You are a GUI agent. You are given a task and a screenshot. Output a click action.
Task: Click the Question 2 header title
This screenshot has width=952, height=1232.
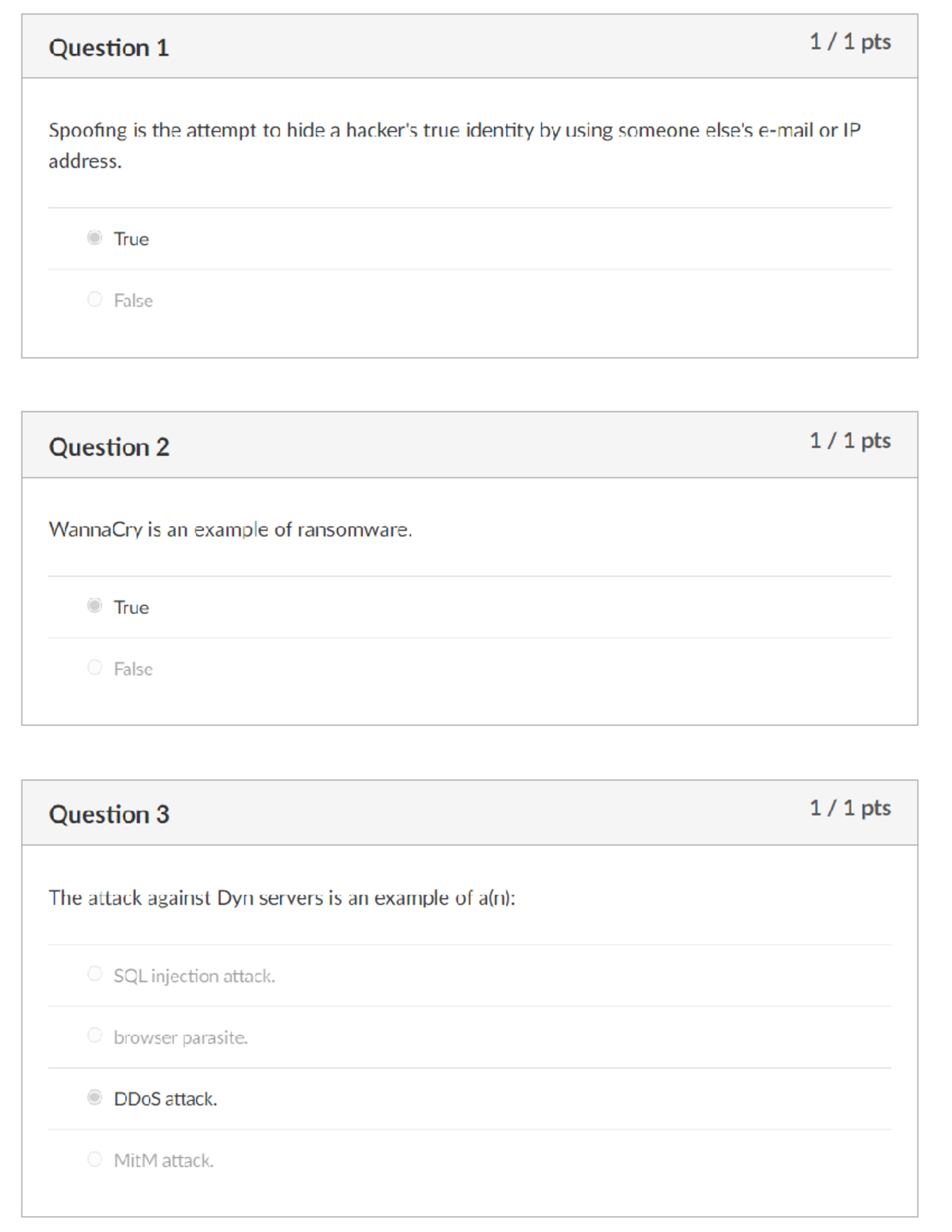[x=109, y=447]
